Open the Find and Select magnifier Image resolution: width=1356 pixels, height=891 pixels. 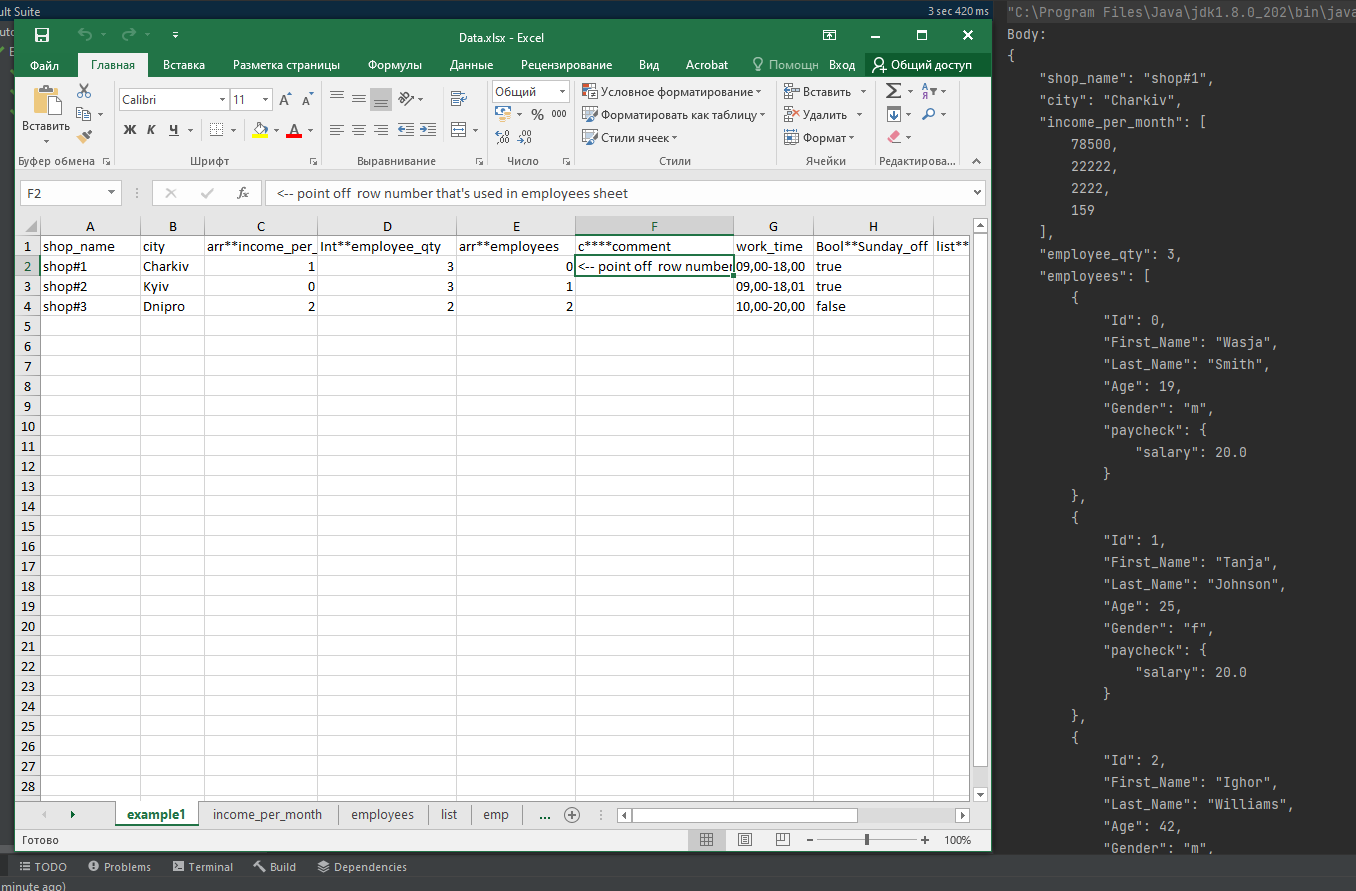929,114
